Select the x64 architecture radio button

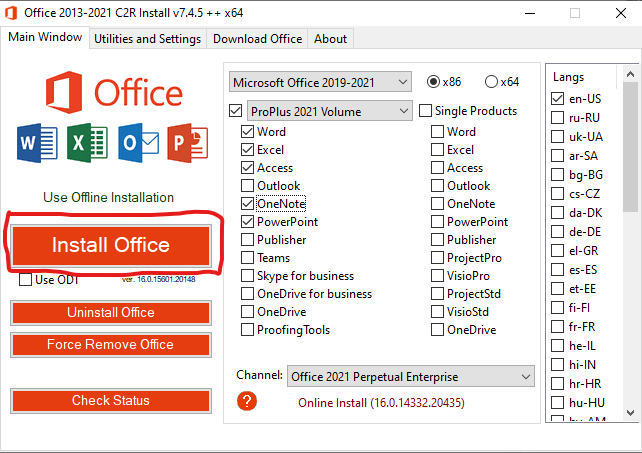[491, 82]
